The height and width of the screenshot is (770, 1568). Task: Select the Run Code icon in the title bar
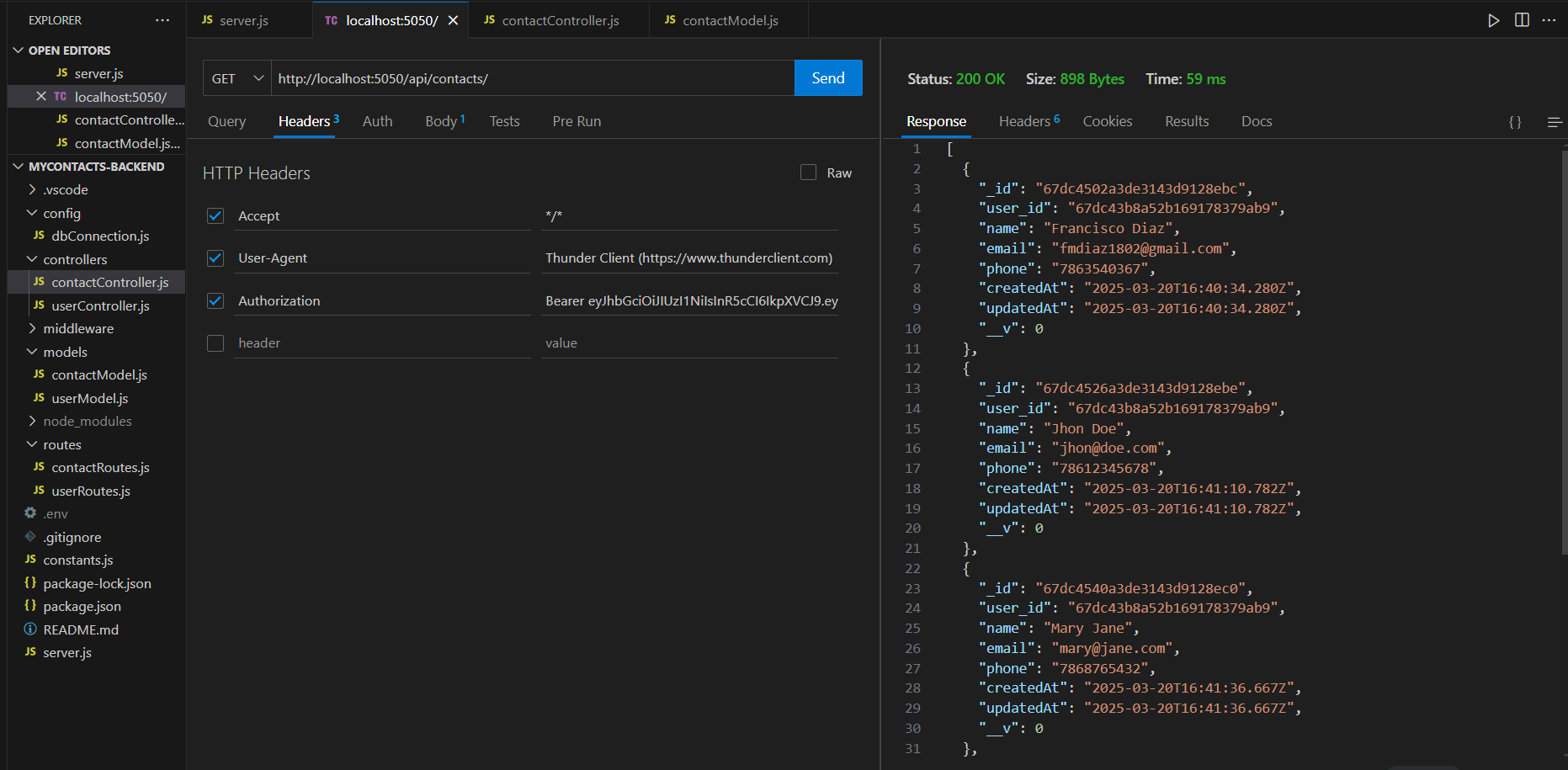(1492, 19)
